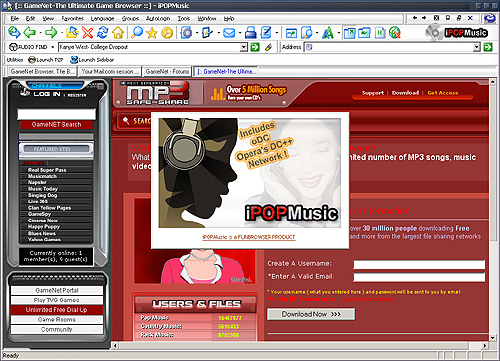Expand the Back button history arrow

[x=40, y=33]
